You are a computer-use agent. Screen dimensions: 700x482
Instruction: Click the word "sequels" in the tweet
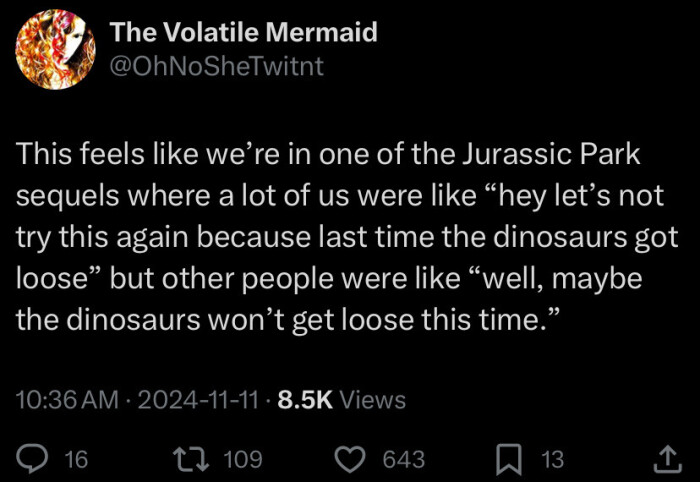[62, 197]
